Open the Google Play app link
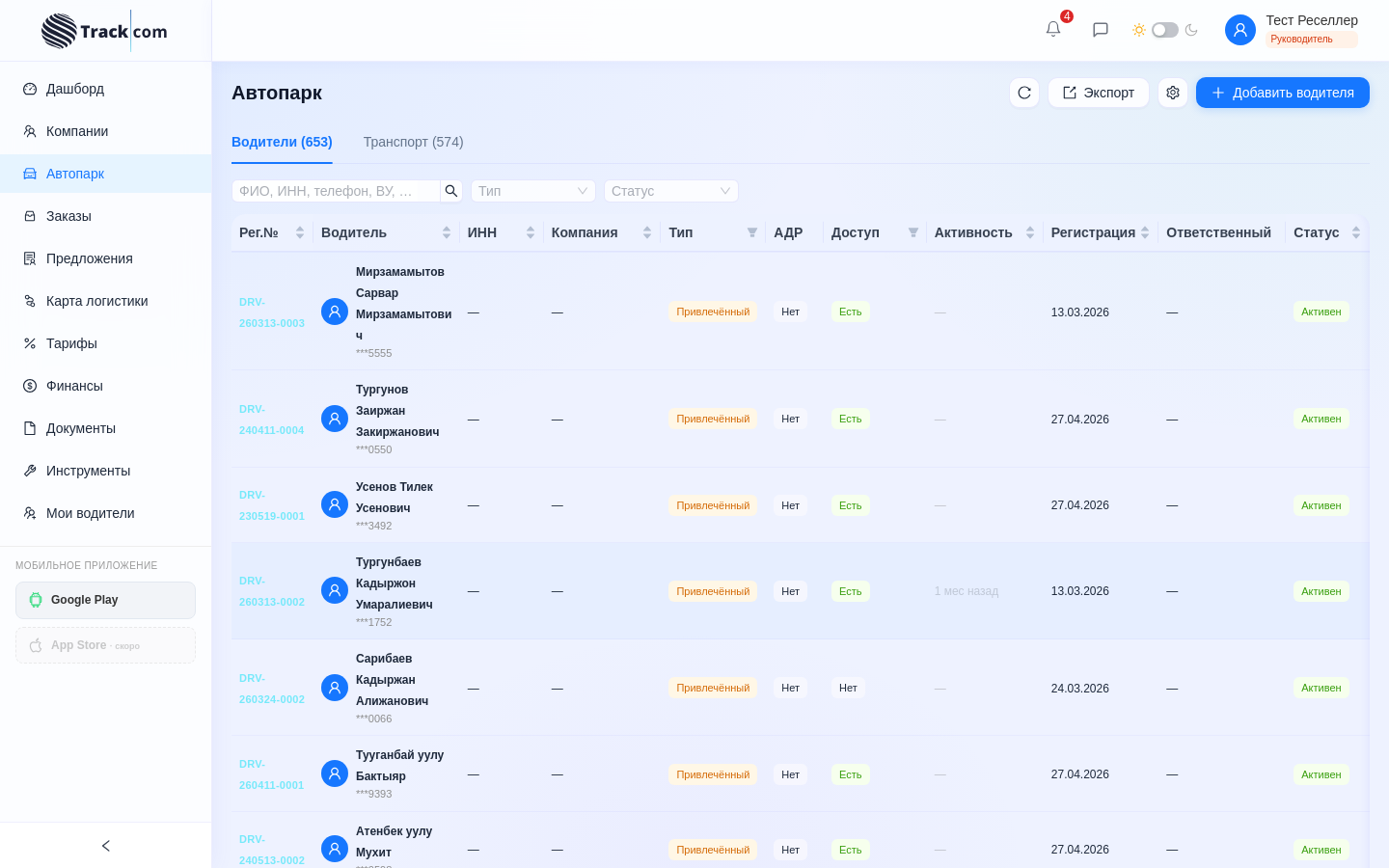 click(105, 600)
